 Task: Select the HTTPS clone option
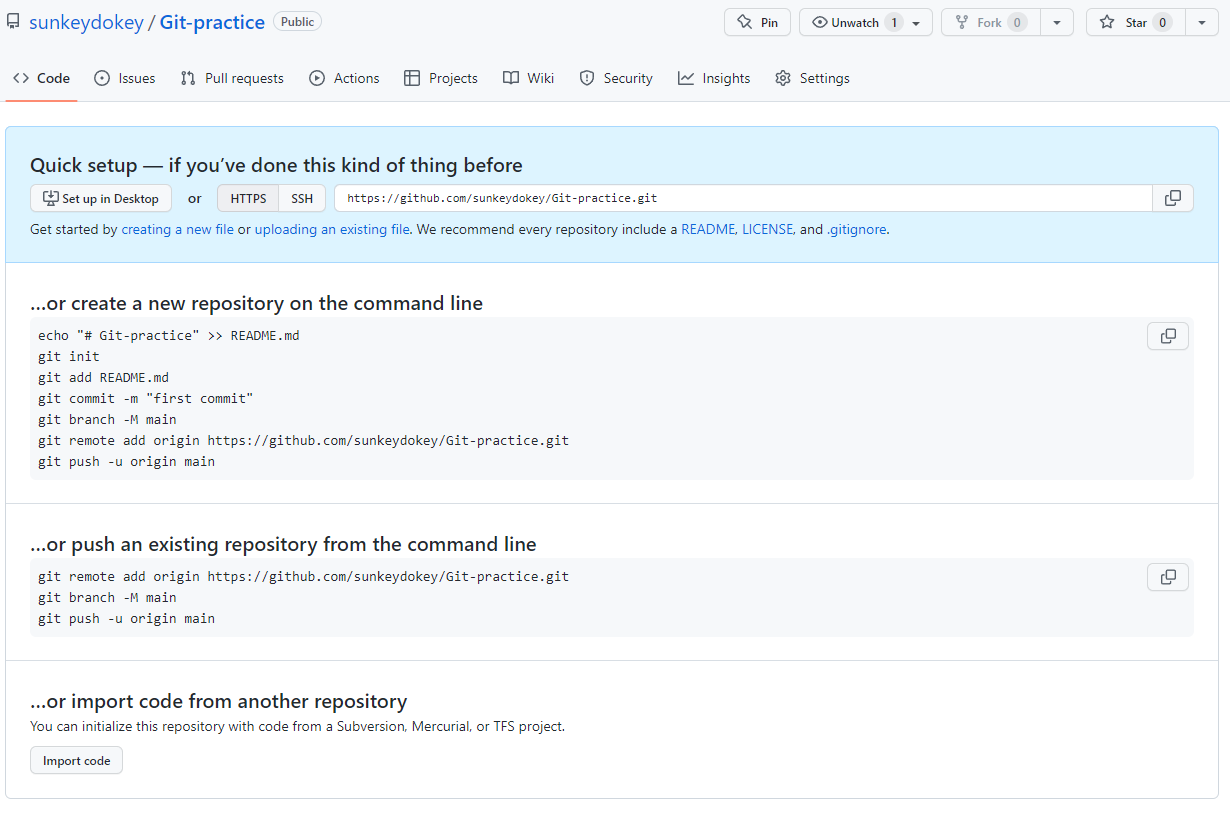(x=248, y=198)
